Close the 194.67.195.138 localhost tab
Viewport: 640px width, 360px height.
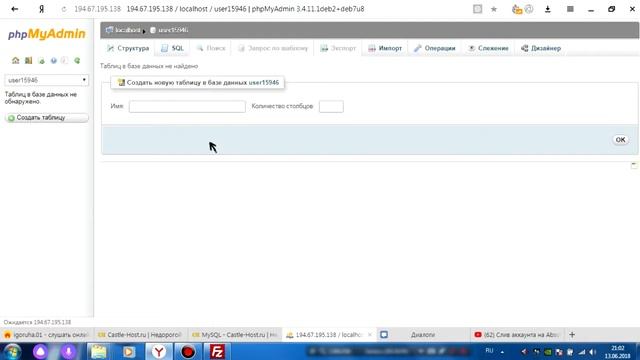(369, 335)
